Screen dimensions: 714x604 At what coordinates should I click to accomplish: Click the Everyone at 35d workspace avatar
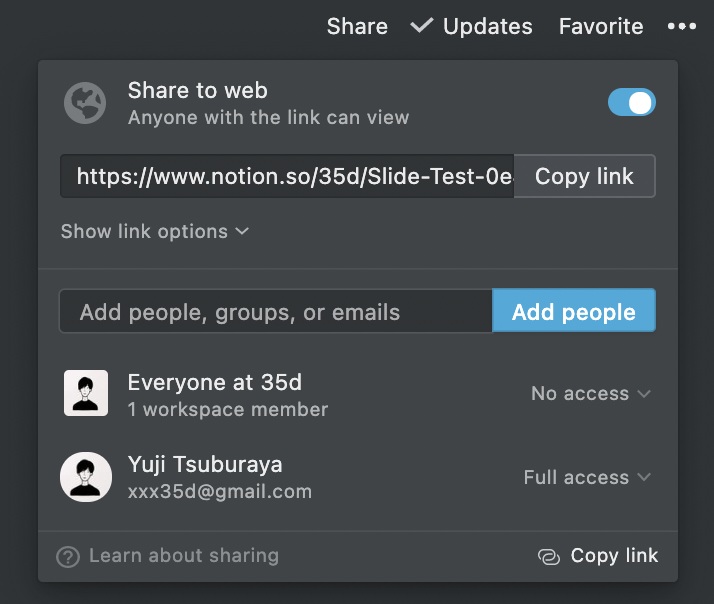tap(86, 393)
